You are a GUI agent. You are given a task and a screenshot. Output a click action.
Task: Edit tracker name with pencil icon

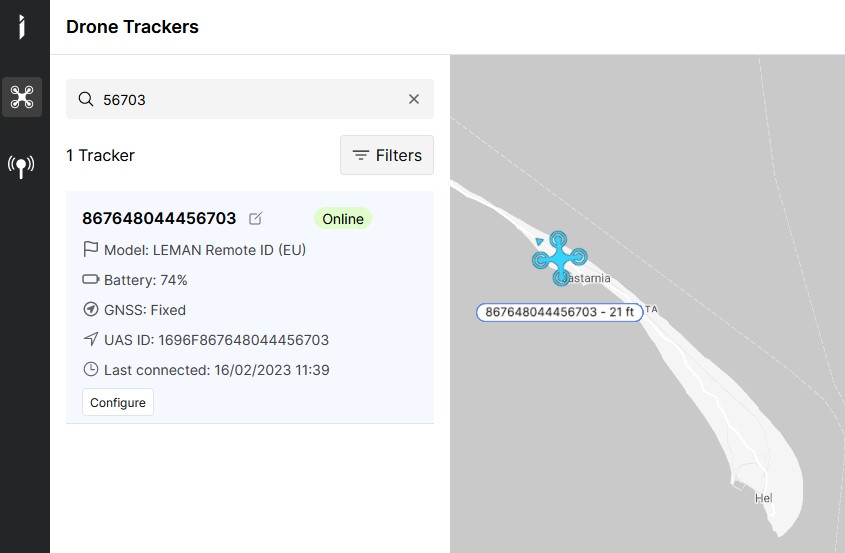point(256,219)
